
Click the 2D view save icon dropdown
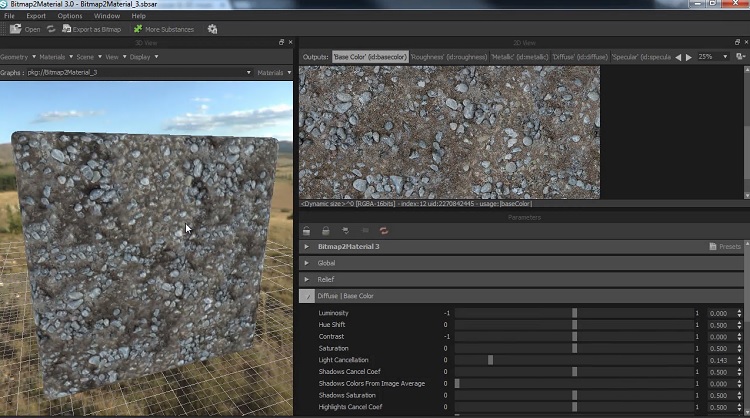pos(741,56)
